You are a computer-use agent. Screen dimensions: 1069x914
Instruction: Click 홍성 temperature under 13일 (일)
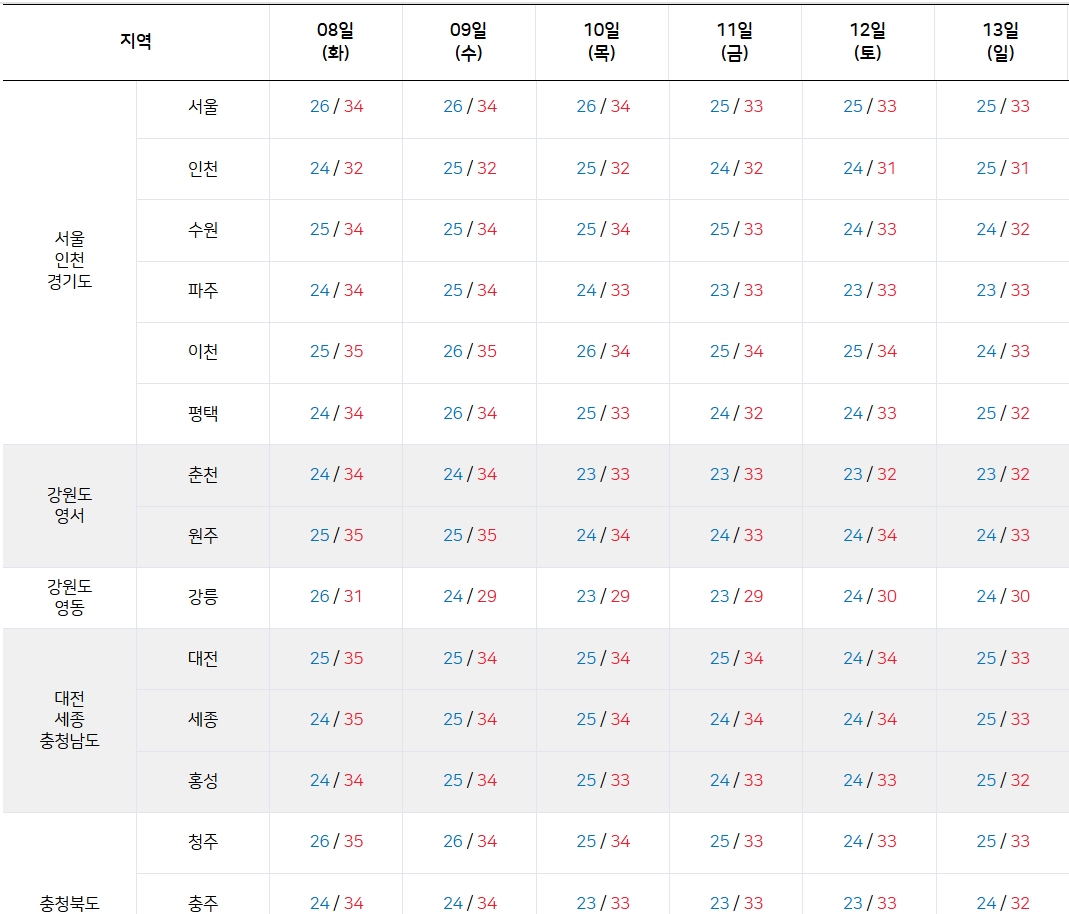[x=1002, y=781]
